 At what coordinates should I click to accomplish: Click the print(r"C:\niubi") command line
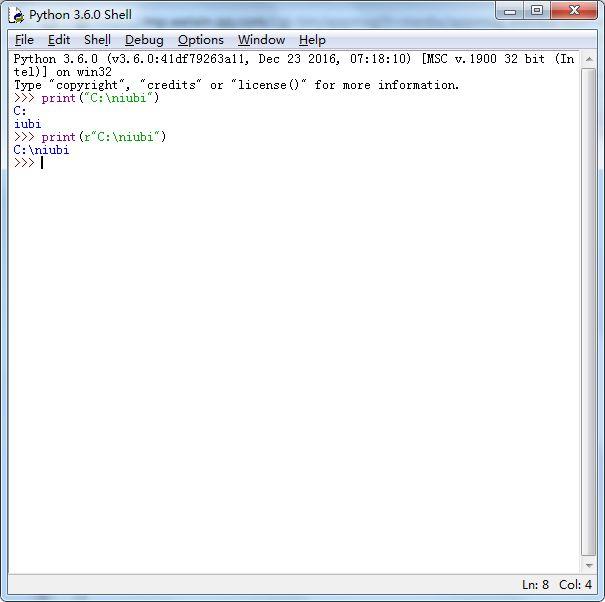[x=90, y=137]
